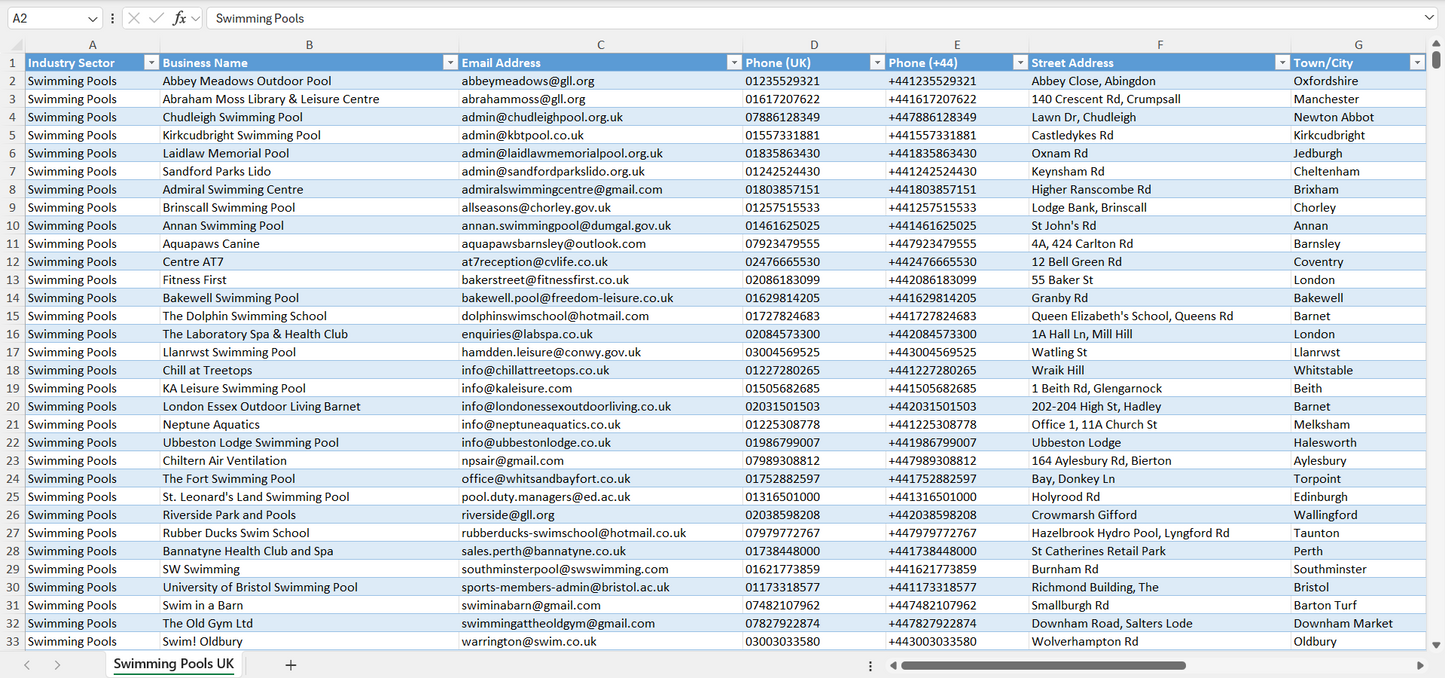Click the vertical scrollbar up arrow
Viewport: 1445px width, 678px height.
(1436, 44)
